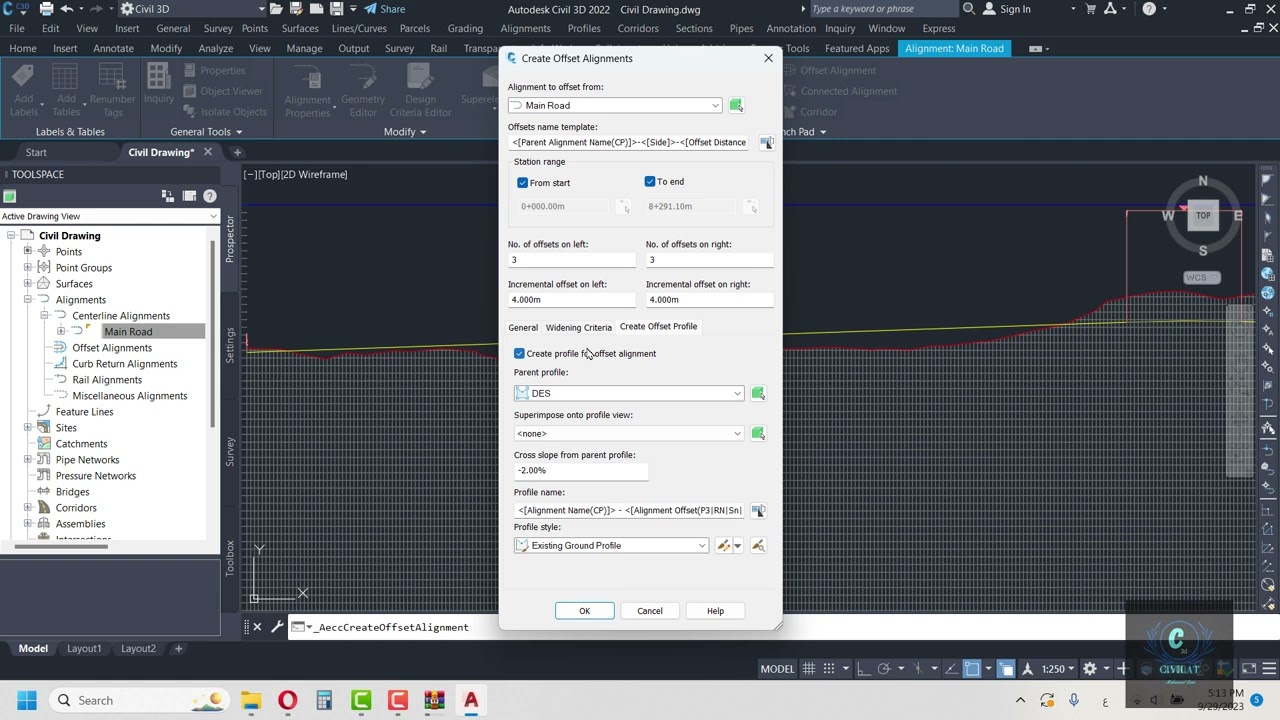Show the Toolspace help icon
Image resolution: width=1280 pixels, height=720 pixels.
pyautogui.click(x=209, y=196)
